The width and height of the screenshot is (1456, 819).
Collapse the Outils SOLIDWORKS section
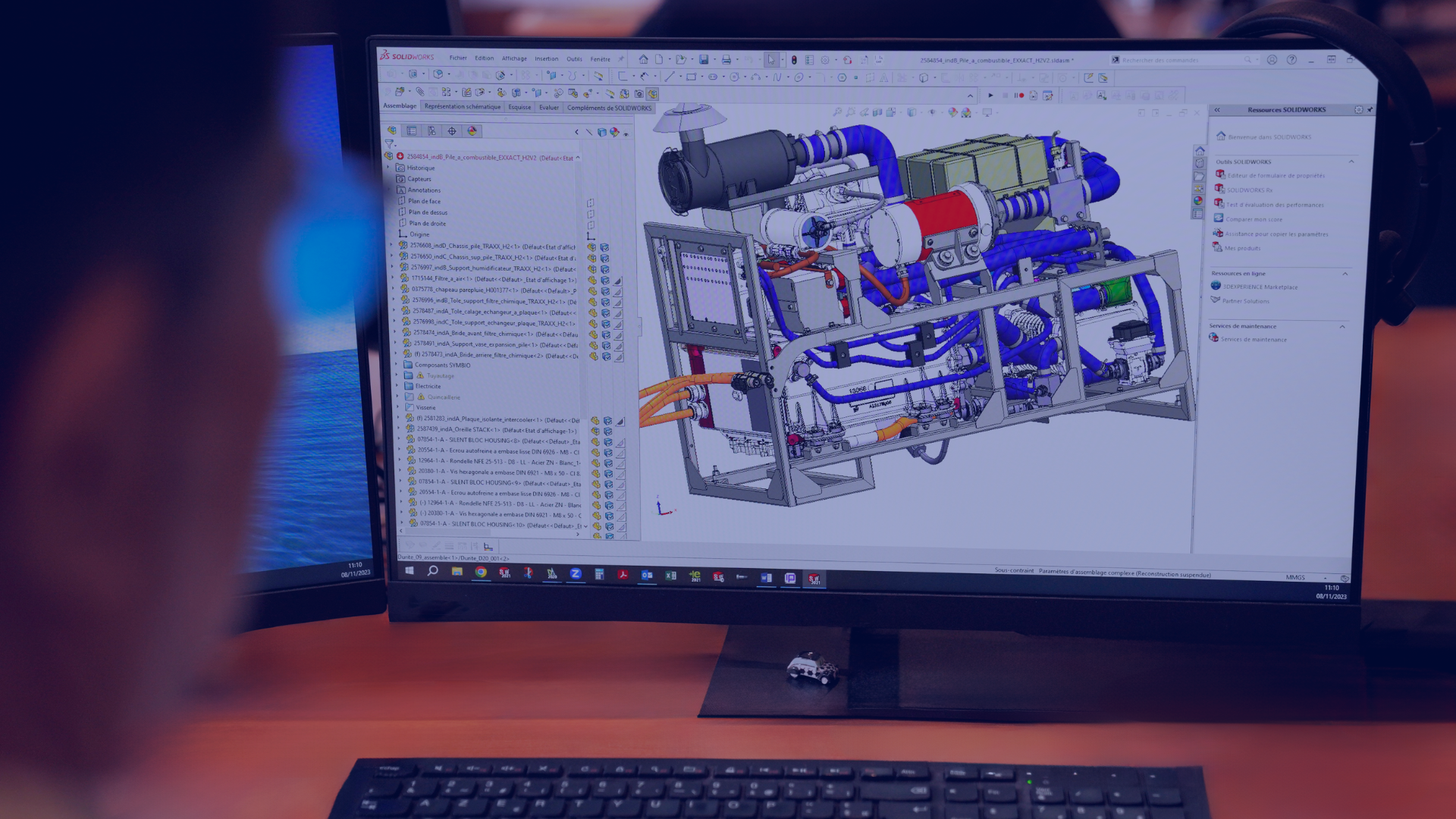pyautogui.click(x=1351, y=162)
